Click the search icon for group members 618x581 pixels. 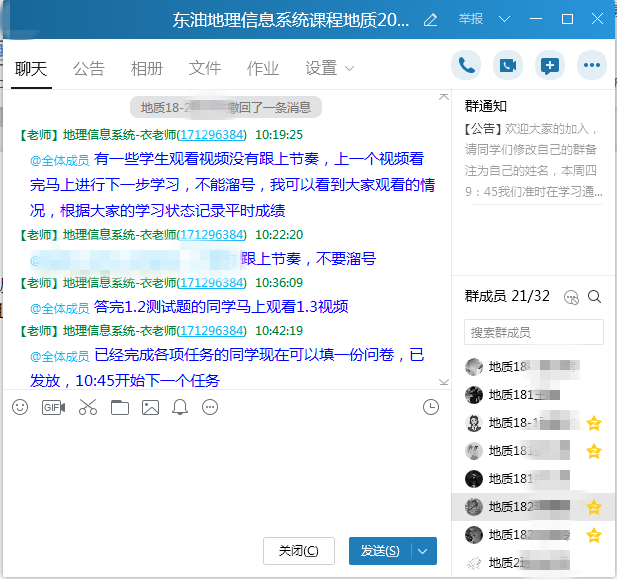(594, 297)
